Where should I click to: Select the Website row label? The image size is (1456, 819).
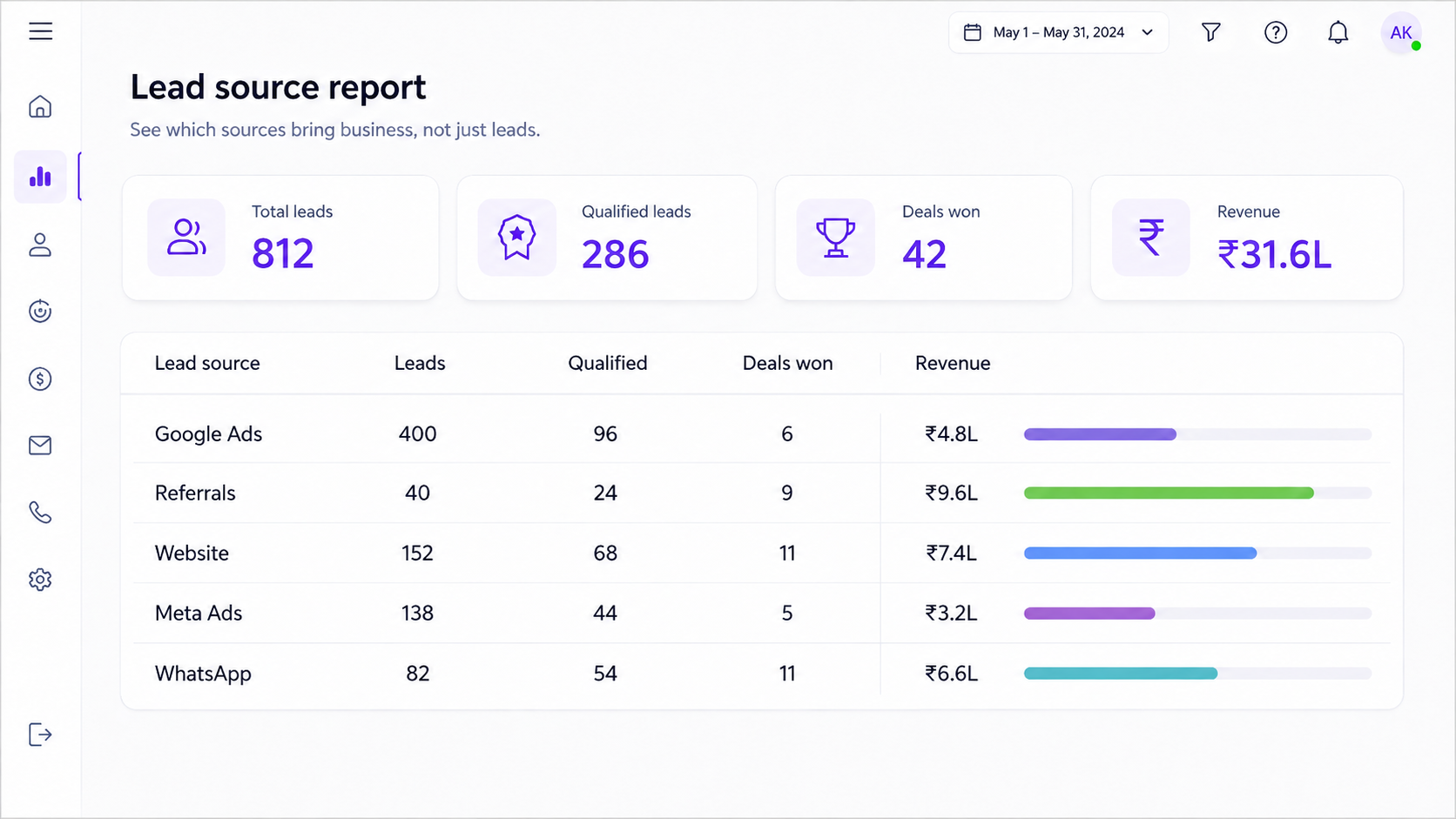pyautogui.click(x=192, y=554)
